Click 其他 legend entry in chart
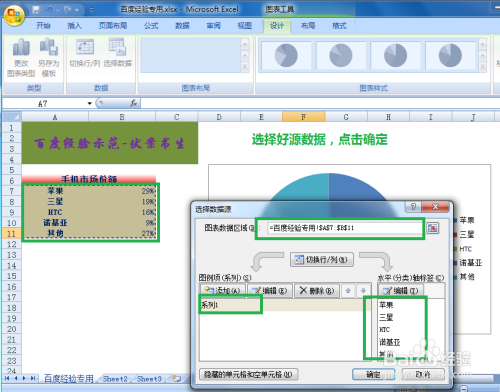The image size is (500, 392). (467, 277)
